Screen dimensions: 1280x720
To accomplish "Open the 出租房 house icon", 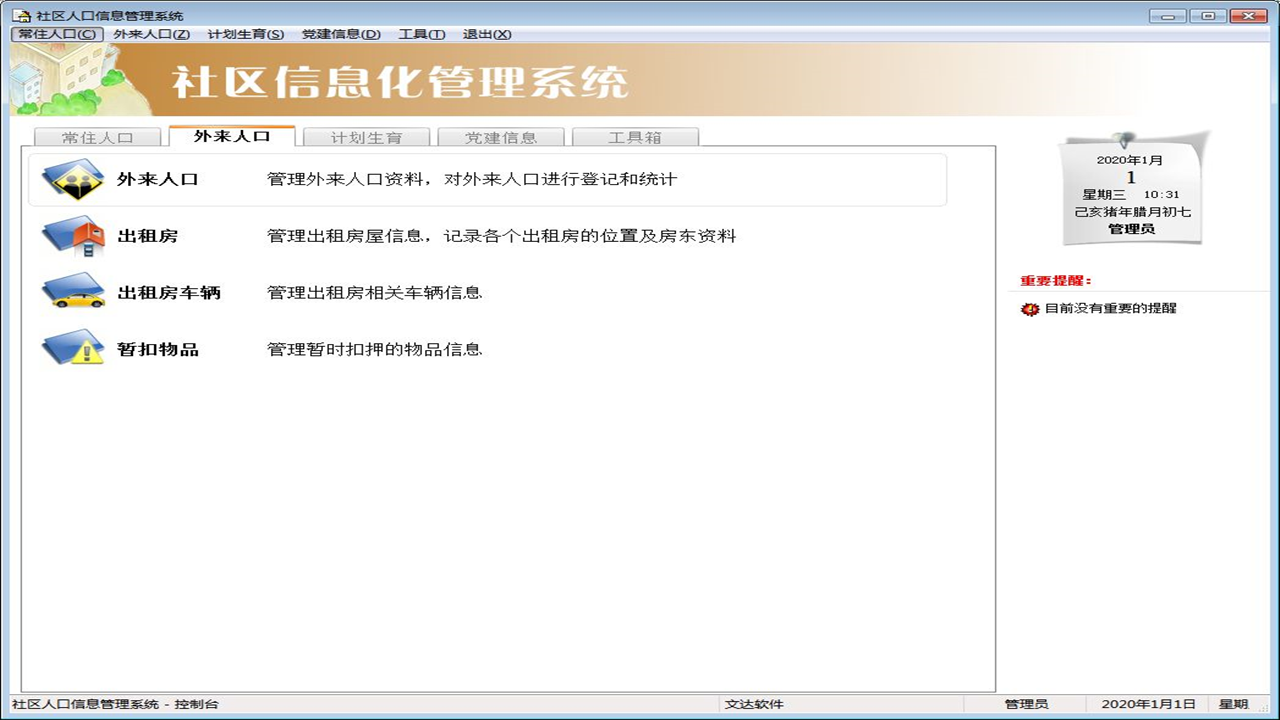I will [x=72, y=238].
